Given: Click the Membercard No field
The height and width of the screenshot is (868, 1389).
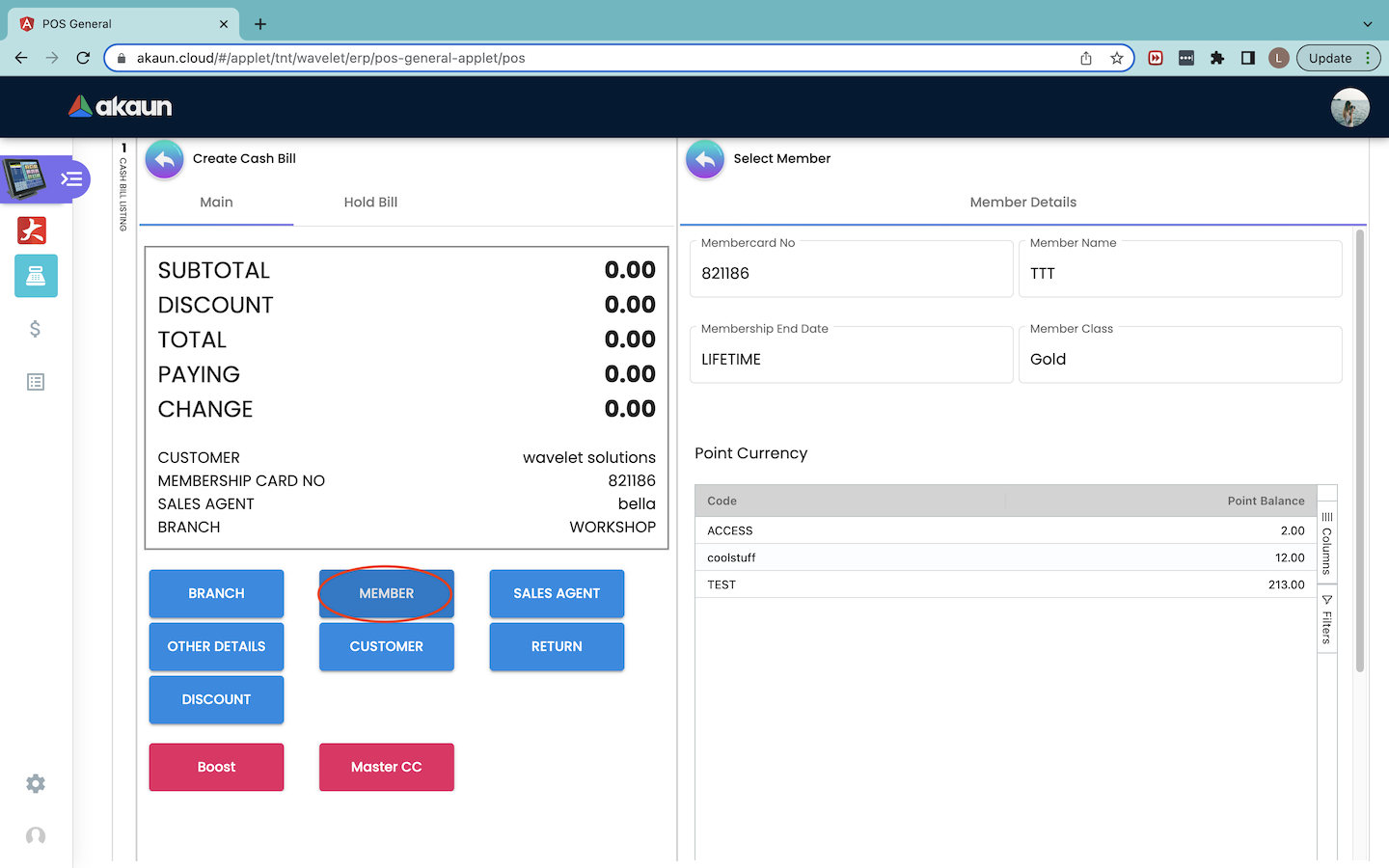Looking at the screenshot, I should click(x=852, y=269).
